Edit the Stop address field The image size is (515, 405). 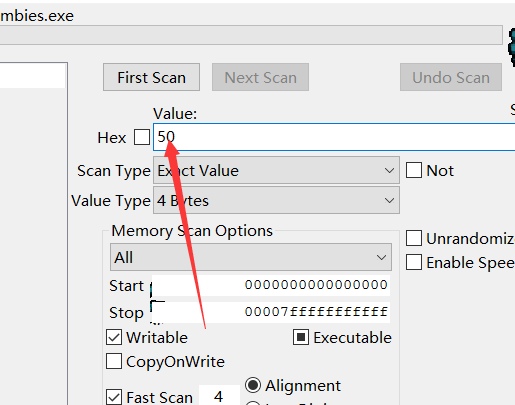(x=271, y=312)
